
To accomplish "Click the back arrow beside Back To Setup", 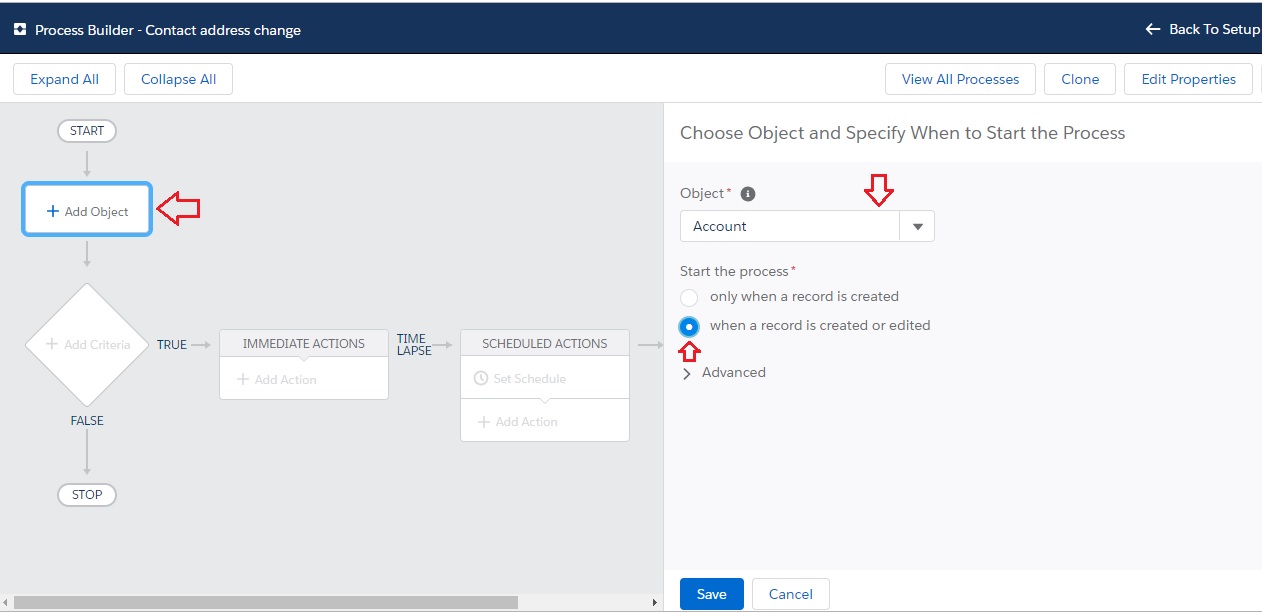I will pos(1152,29).
